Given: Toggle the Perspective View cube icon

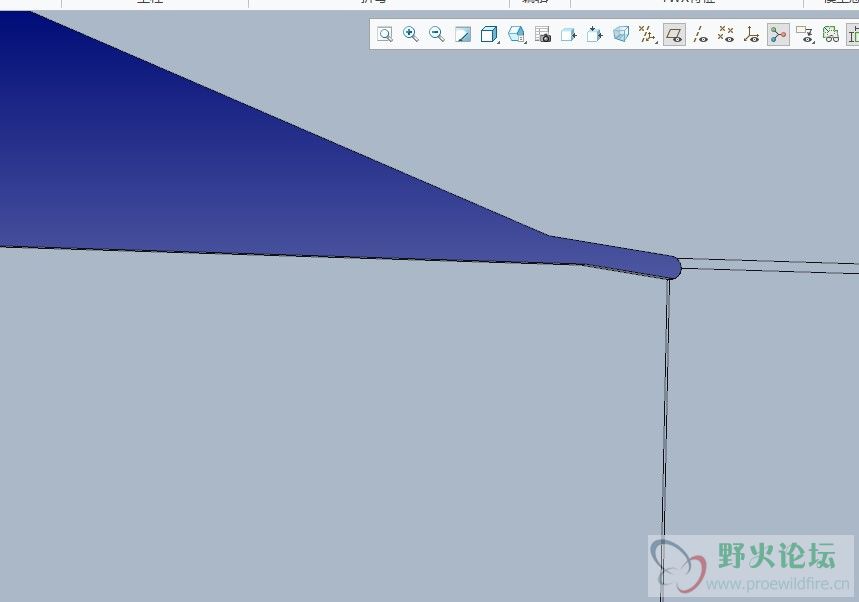Looking at the screenshot, I should coord(621,35).
